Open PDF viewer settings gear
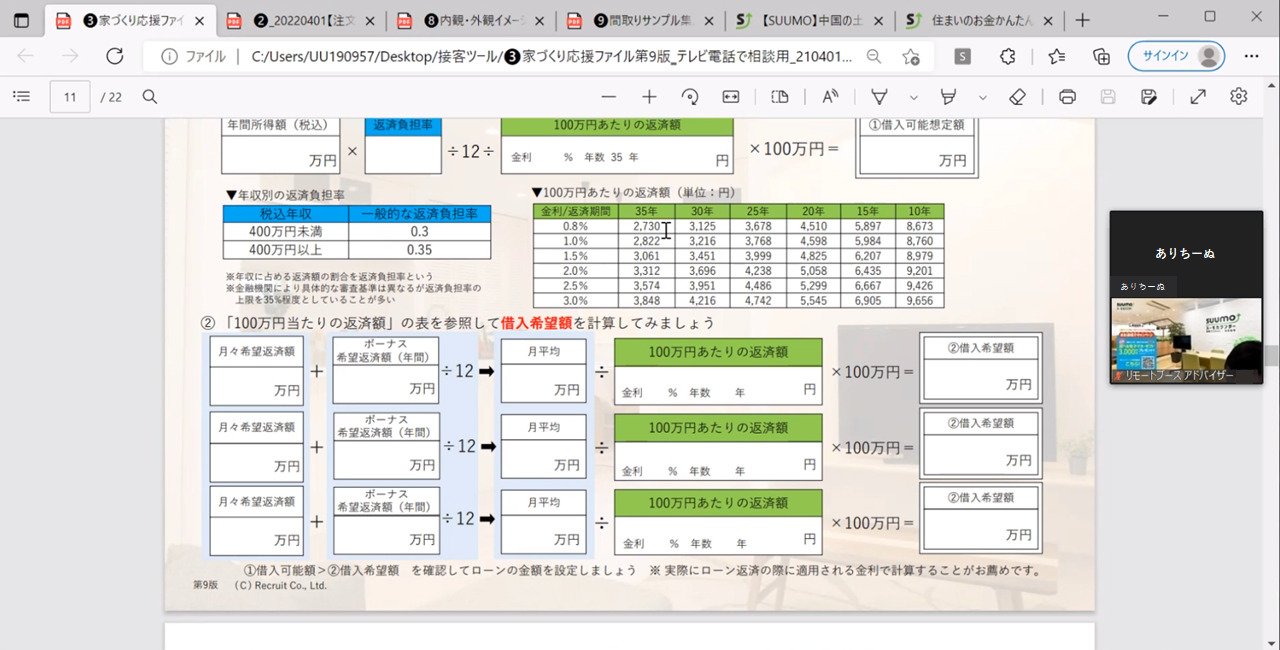This screenshot has width=1280, height=650. click(1239, 97)
